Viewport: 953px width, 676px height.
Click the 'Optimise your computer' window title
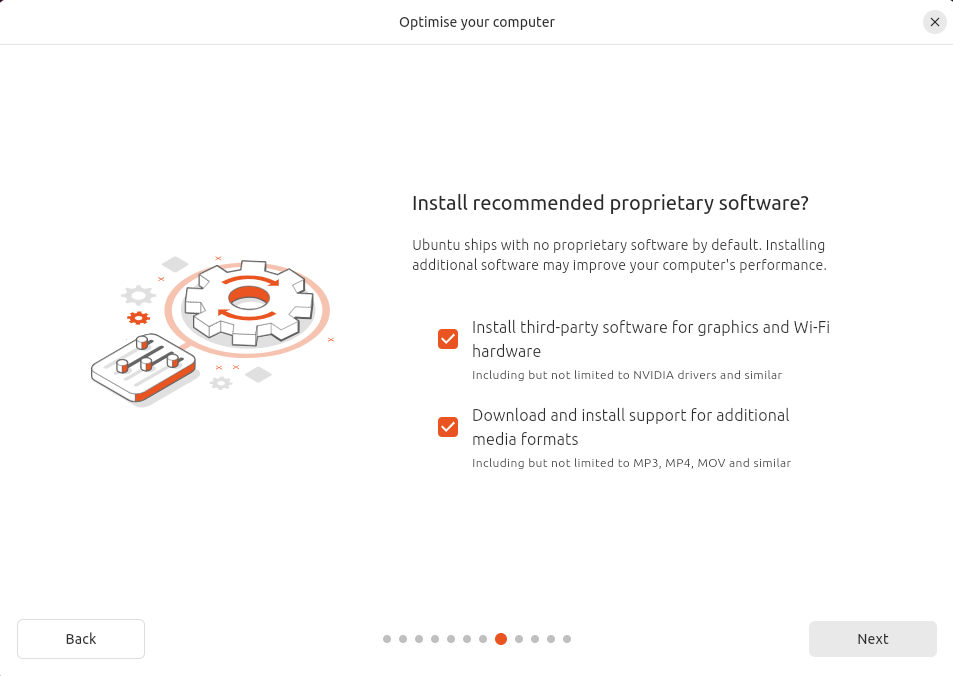click(476, 22)
